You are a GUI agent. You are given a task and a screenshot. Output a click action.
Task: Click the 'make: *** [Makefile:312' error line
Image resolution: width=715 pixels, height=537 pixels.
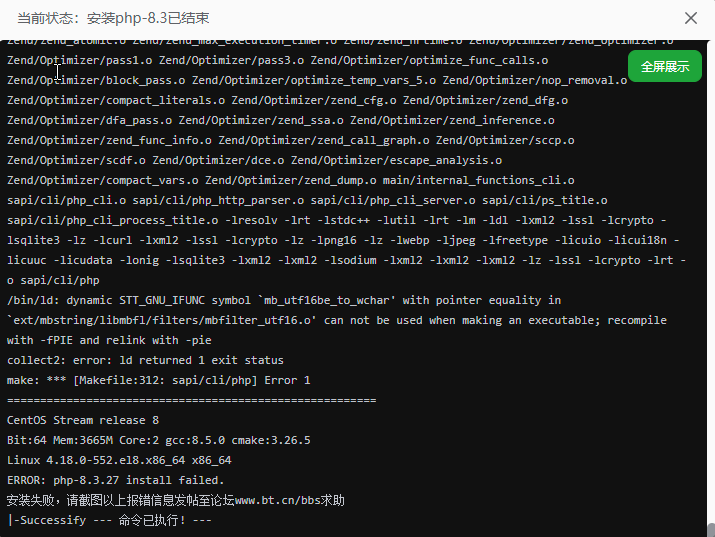pyautogui.click(x=158, y=380)
